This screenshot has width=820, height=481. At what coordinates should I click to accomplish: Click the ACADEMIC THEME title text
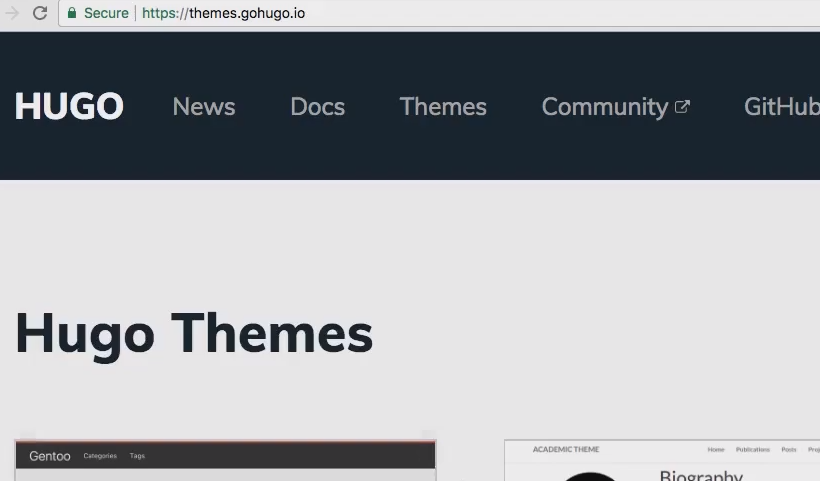566,450
